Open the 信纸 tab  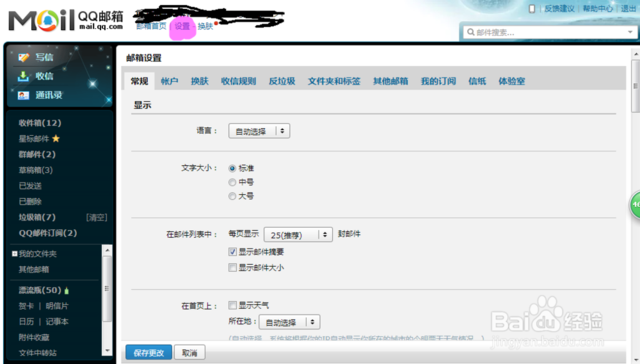tap(477, 81)
